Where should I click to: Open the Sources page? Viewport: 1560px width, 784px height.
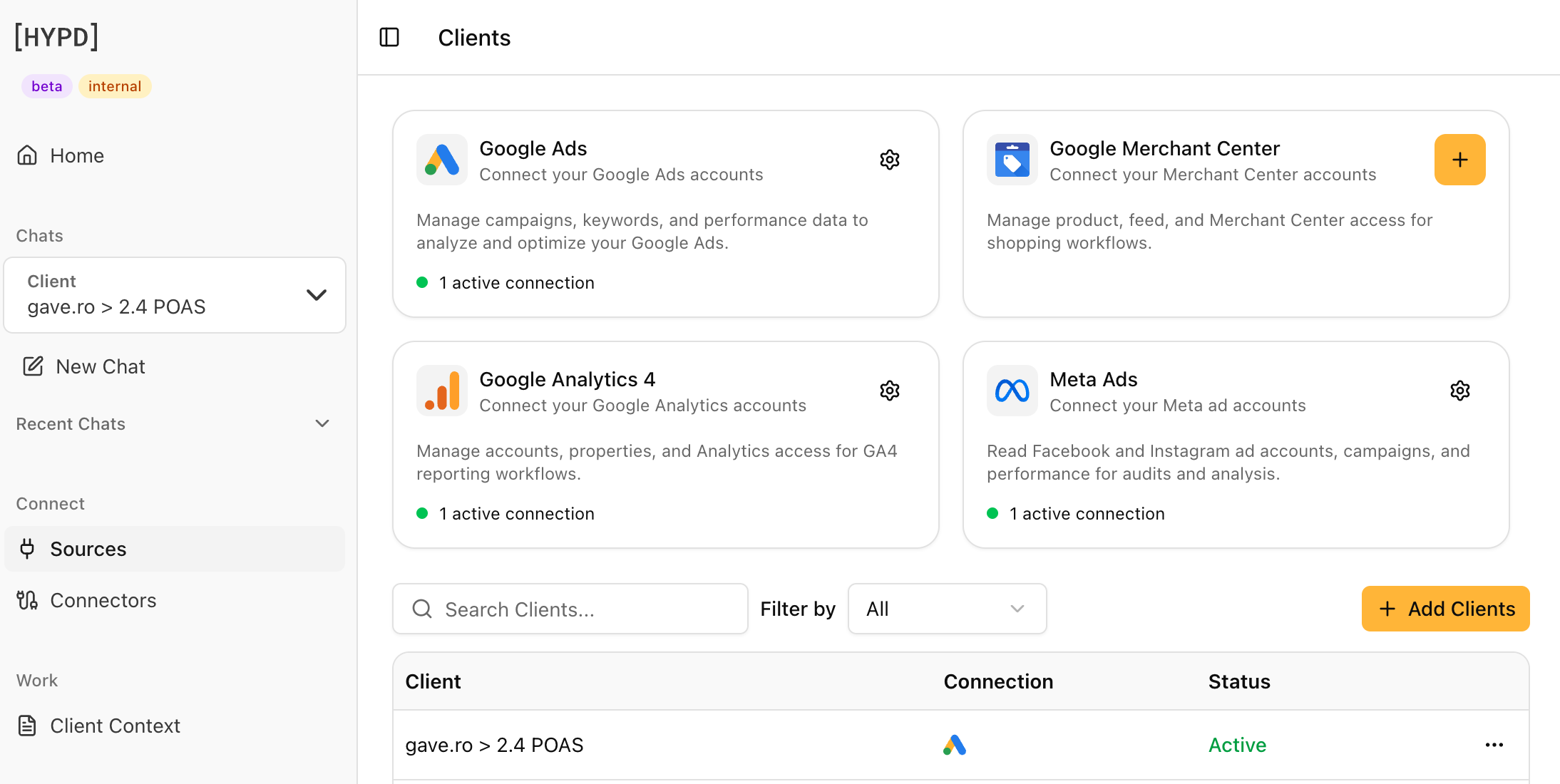[175, 549]
